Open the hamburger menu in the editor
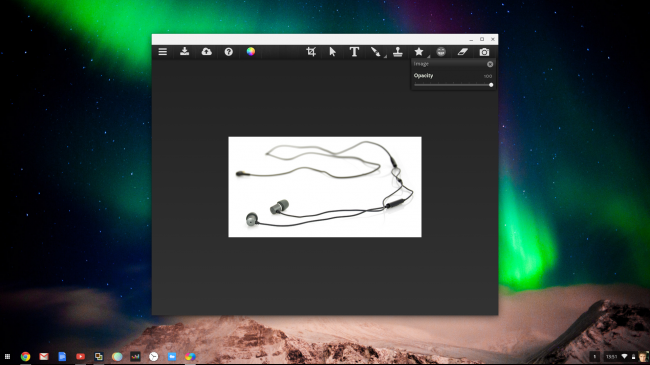 (x=162, y=52)
